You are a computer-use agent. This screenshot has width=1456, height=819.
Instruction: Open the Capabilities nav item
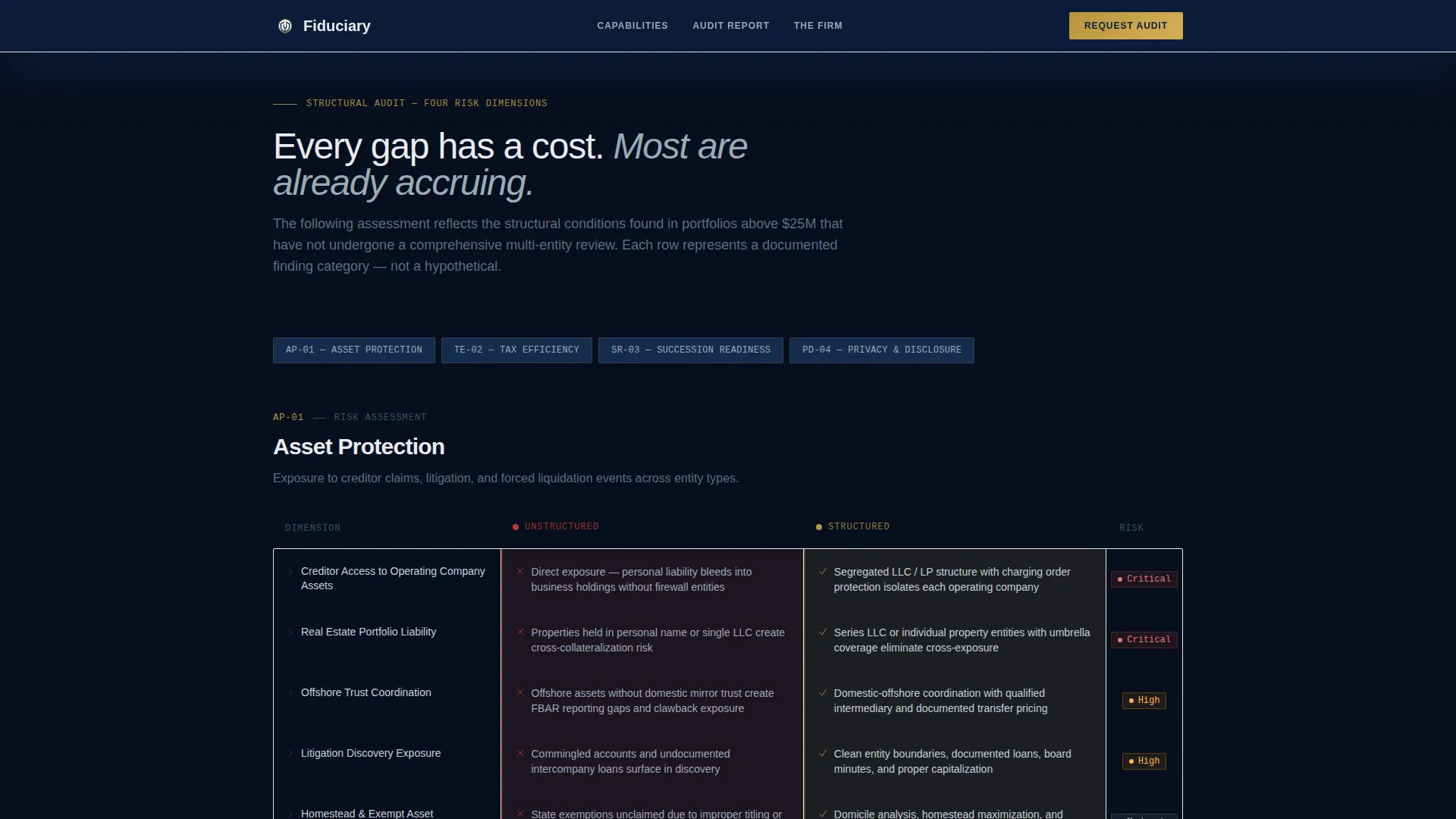[x=632, y=26]
